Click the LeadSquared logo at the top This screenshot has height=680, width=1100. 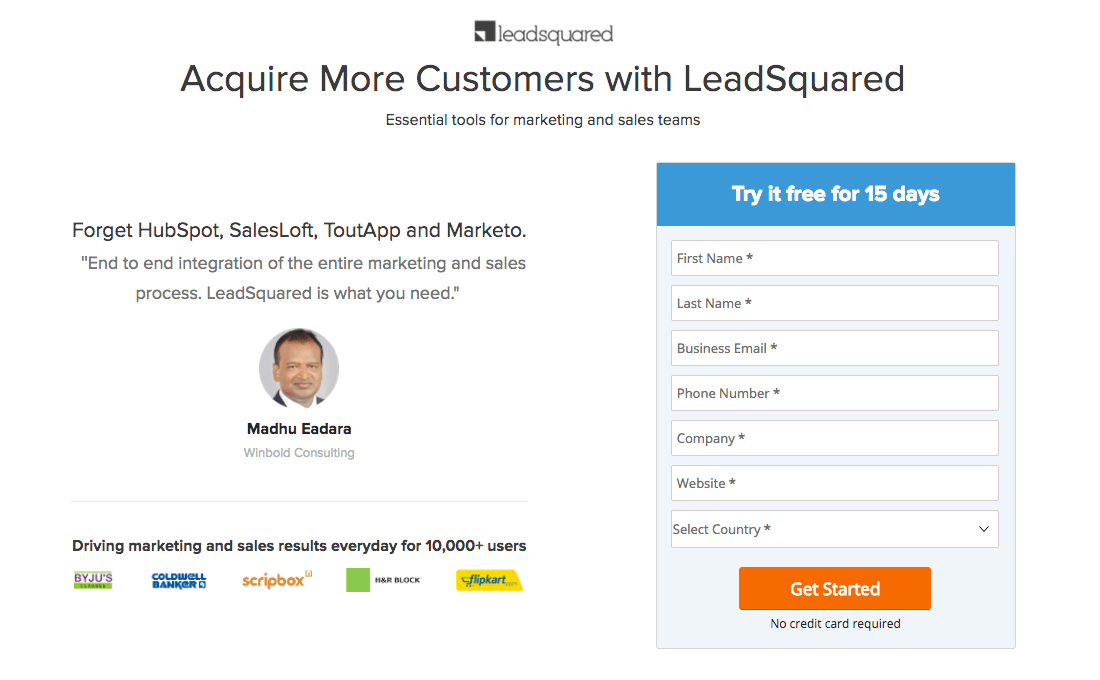(543, 32)
